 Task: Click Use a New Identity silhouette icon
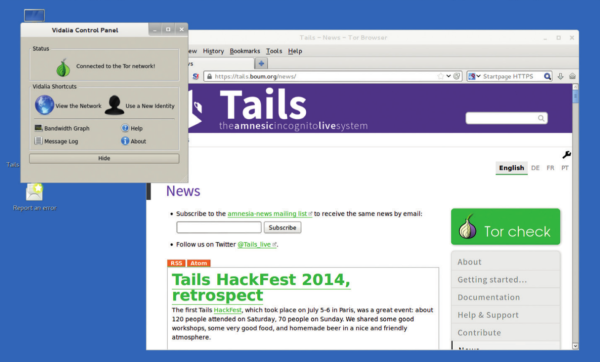tap(114, 105)
